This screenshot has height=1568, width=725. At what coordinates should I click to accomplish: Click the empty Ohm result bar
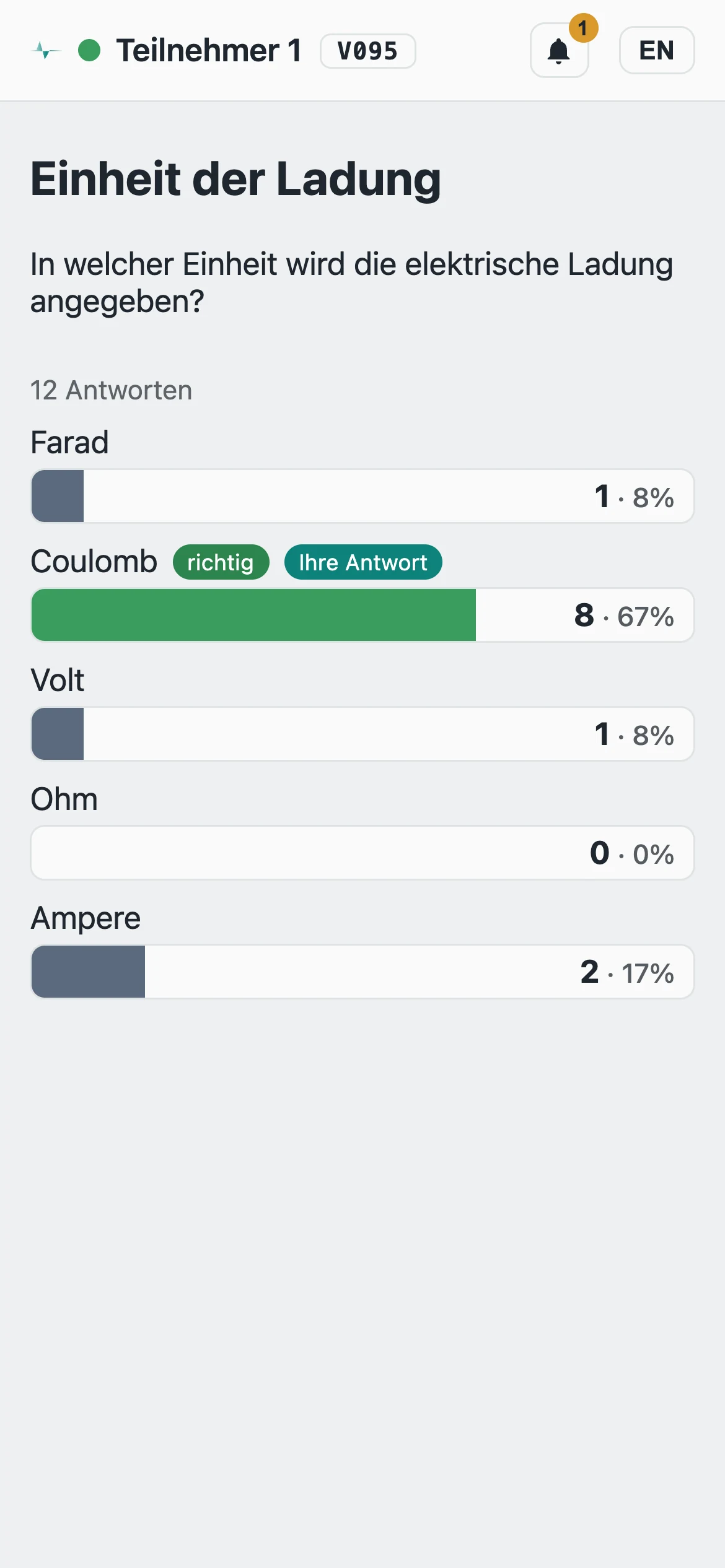coord(362,853)
